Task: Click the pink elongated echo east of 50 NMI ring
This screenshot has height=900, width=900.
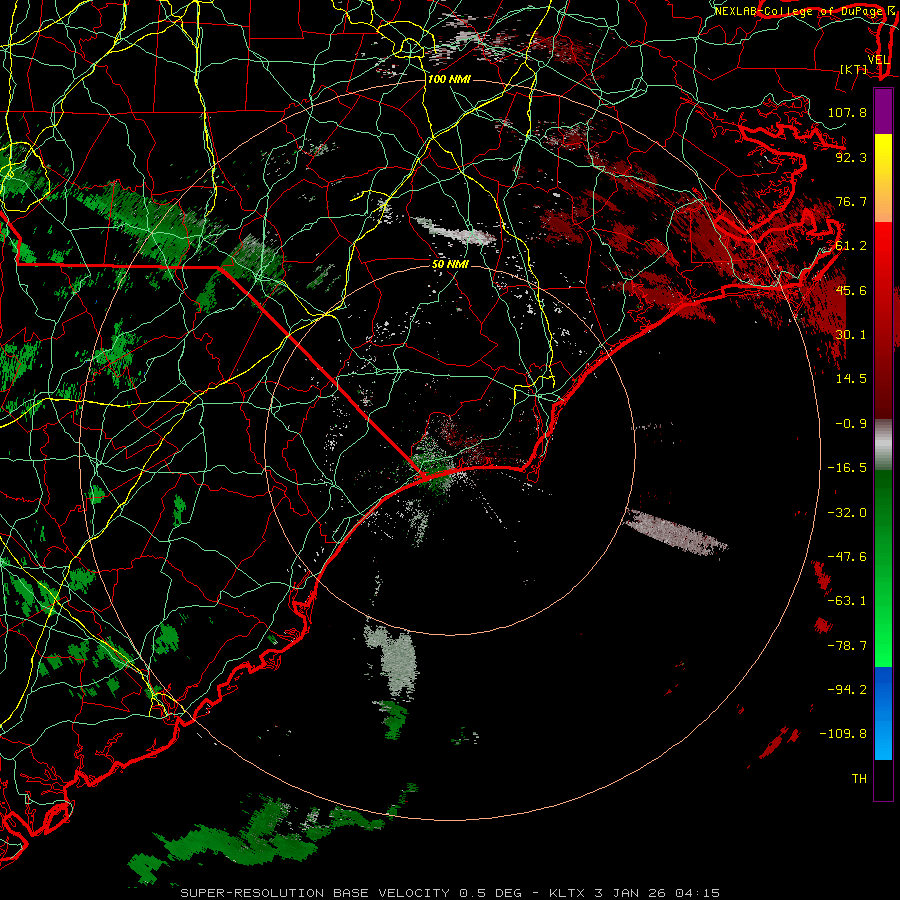Action: [x=675, y=532]
